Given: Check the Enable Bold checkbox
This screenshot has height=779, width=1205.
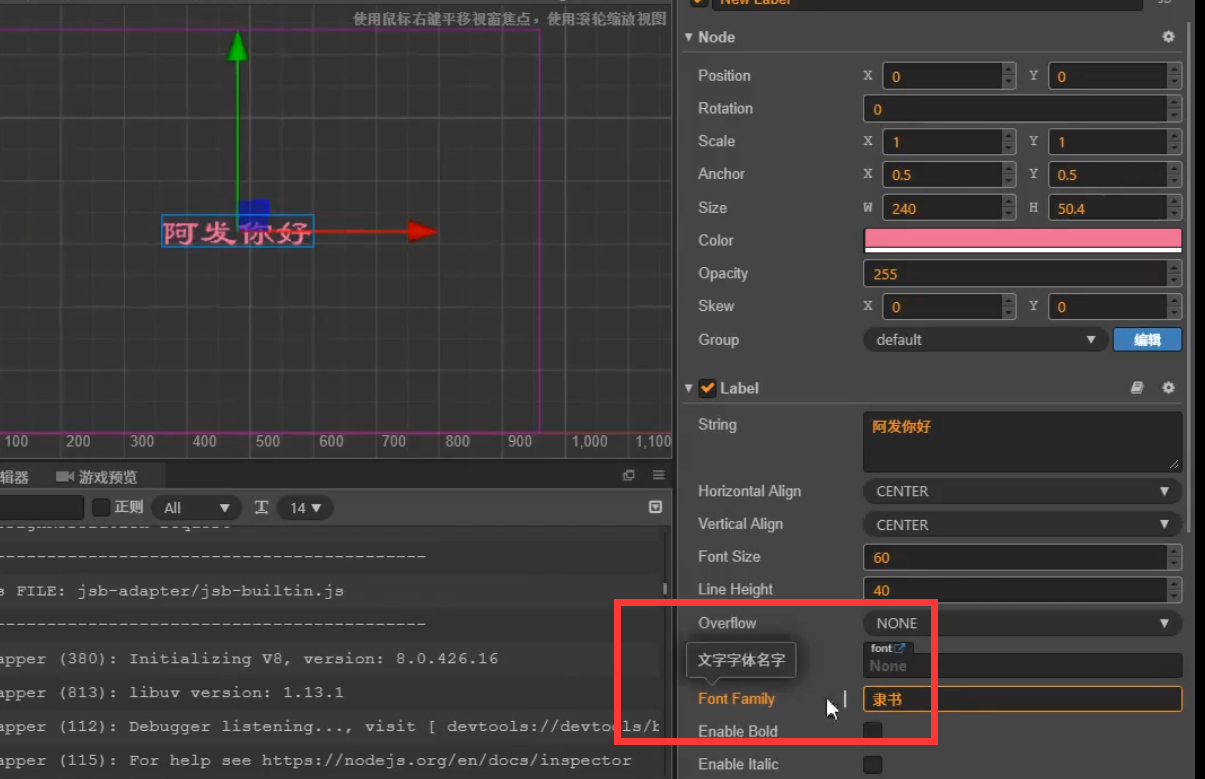Looking at the screenshot, I should click(x=873, y=731).
